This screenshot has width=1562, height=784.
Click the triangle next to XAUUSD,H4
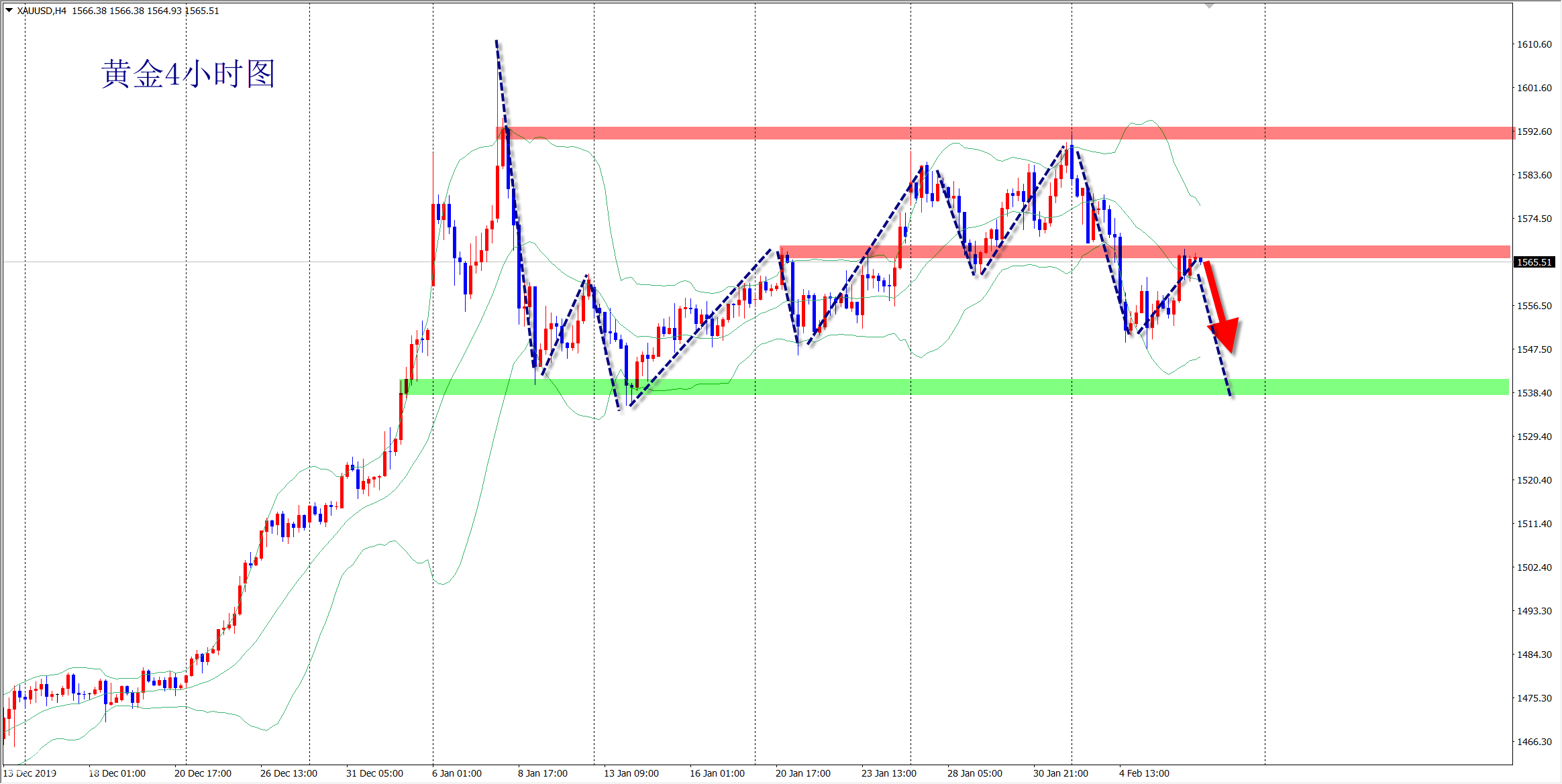(9, 10)
